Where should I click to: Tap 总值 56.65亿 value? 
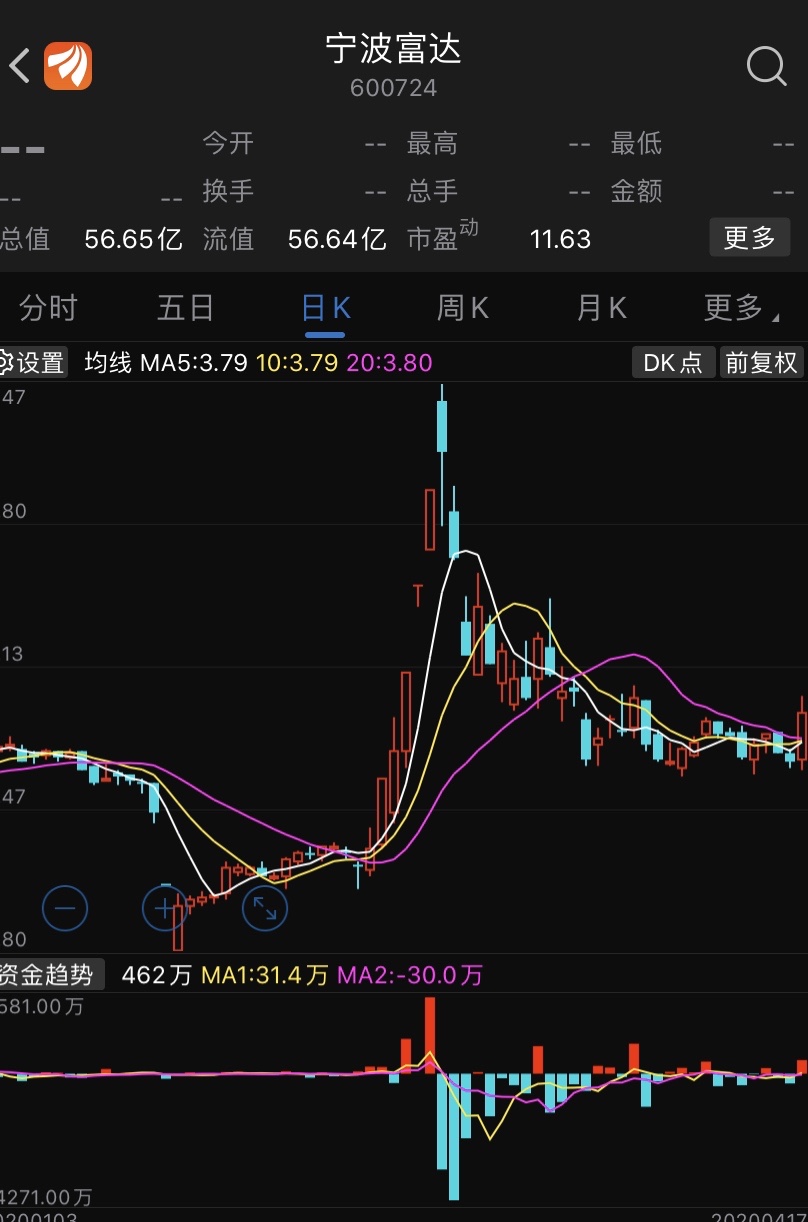[x=133, y=239]
